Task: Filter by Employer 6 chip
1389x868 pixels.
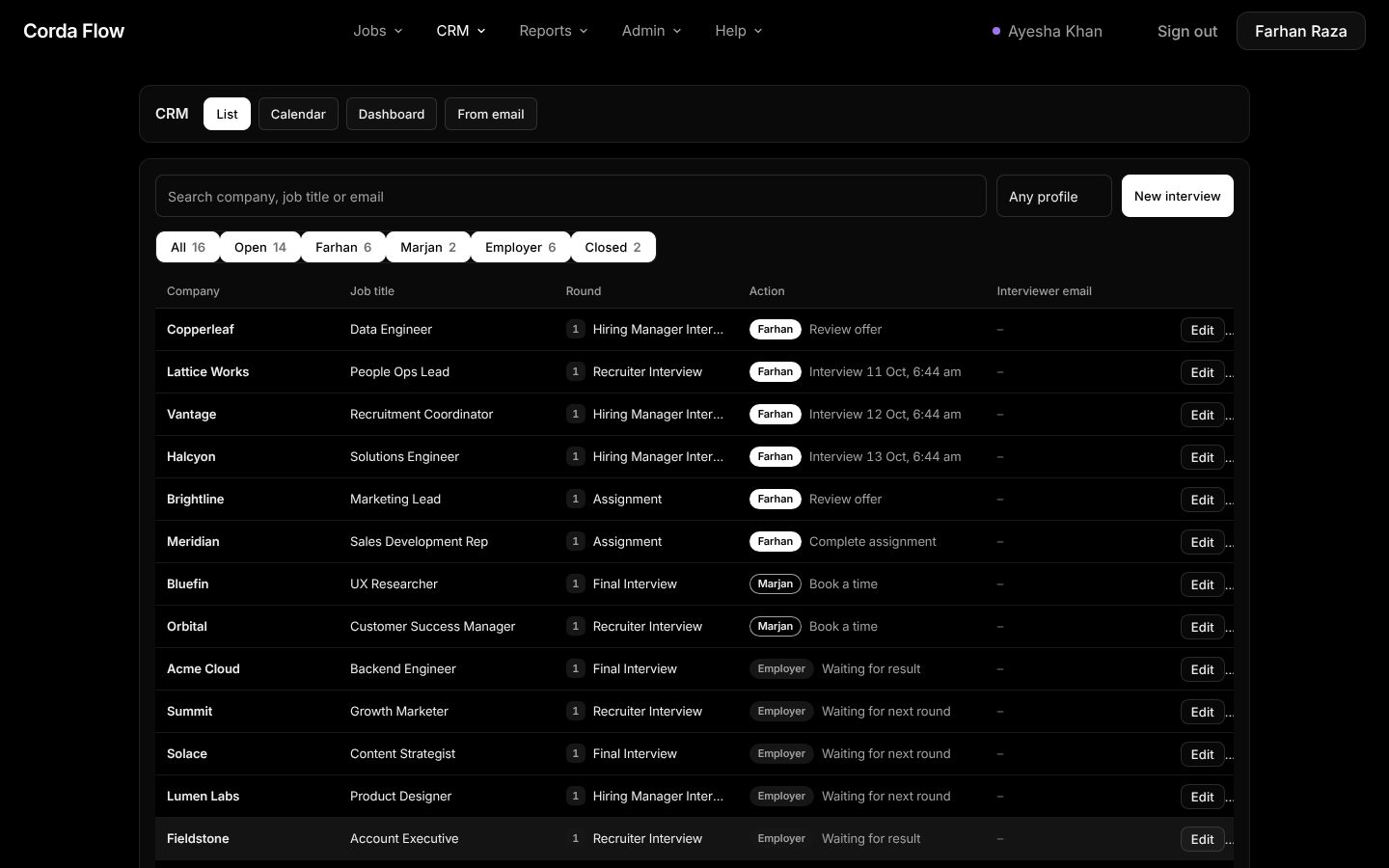Action: click(x=521, y=247)
